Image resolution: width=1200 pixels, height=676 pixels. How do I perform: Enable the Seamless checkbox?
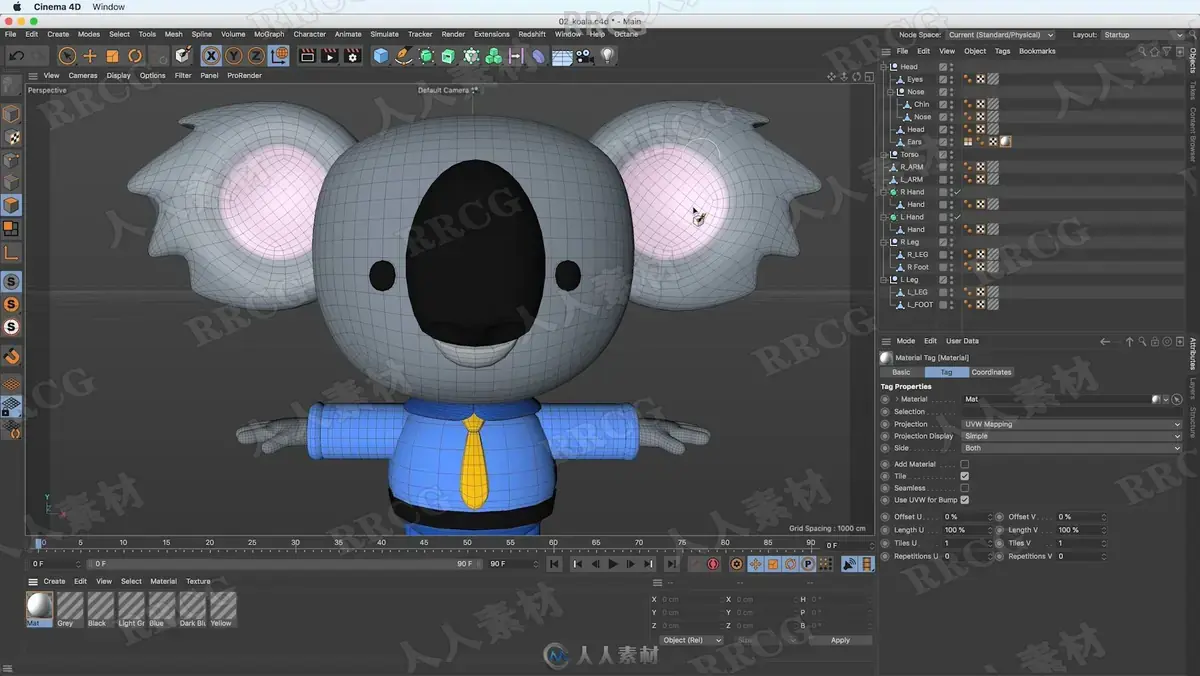click(x=964, y=488)
